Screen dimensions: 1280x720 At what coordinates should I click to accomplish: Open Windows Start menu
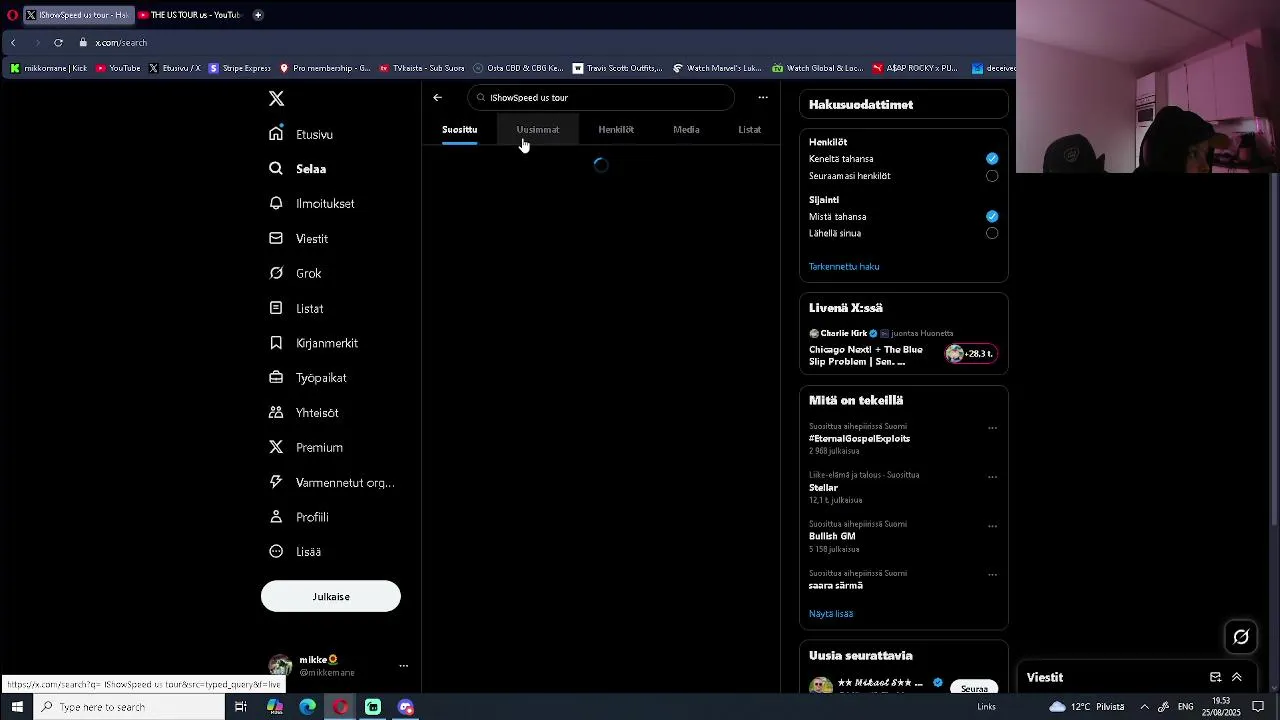(17, 707)
